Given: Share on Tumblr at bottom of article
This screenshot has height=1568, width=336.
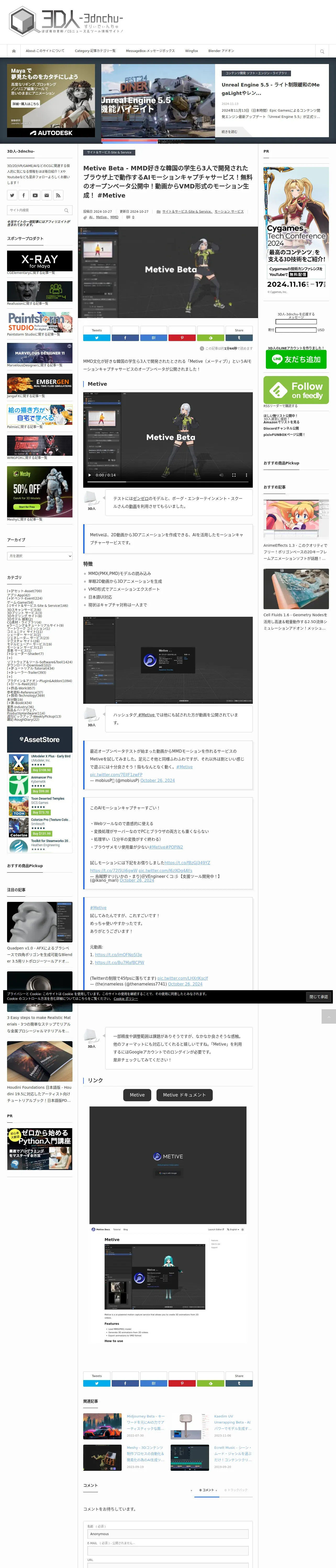Looking at the screenshot, I should click(239, 1383).
